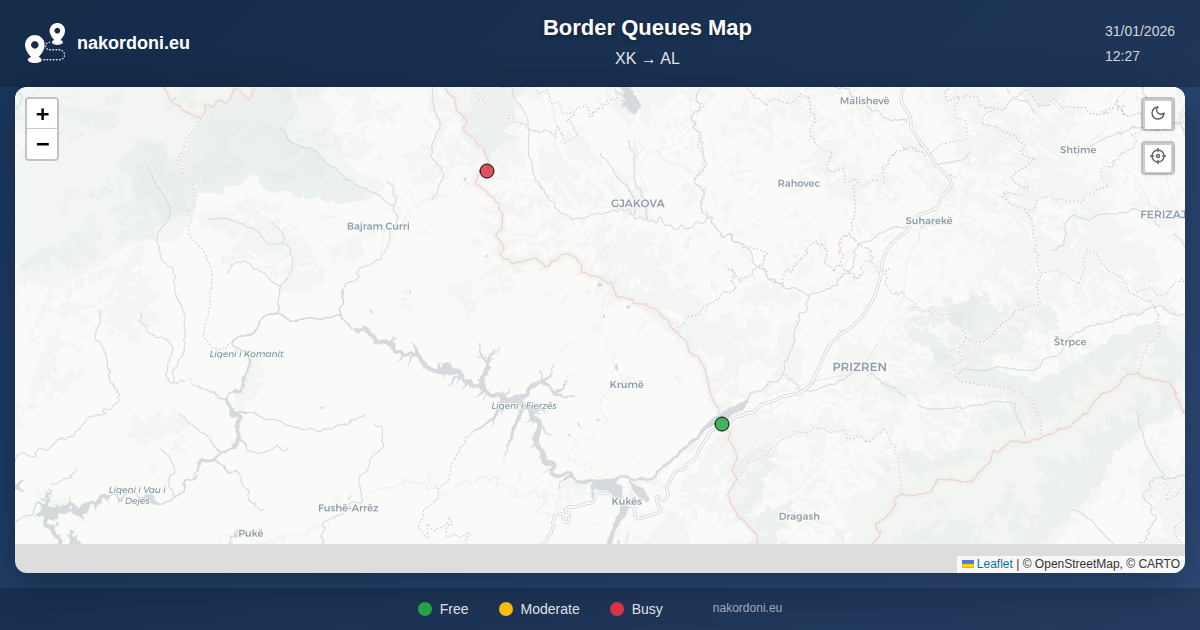Click the nakordoni.eu footer text
1200x630 pixels.
[x=747, y=608]
